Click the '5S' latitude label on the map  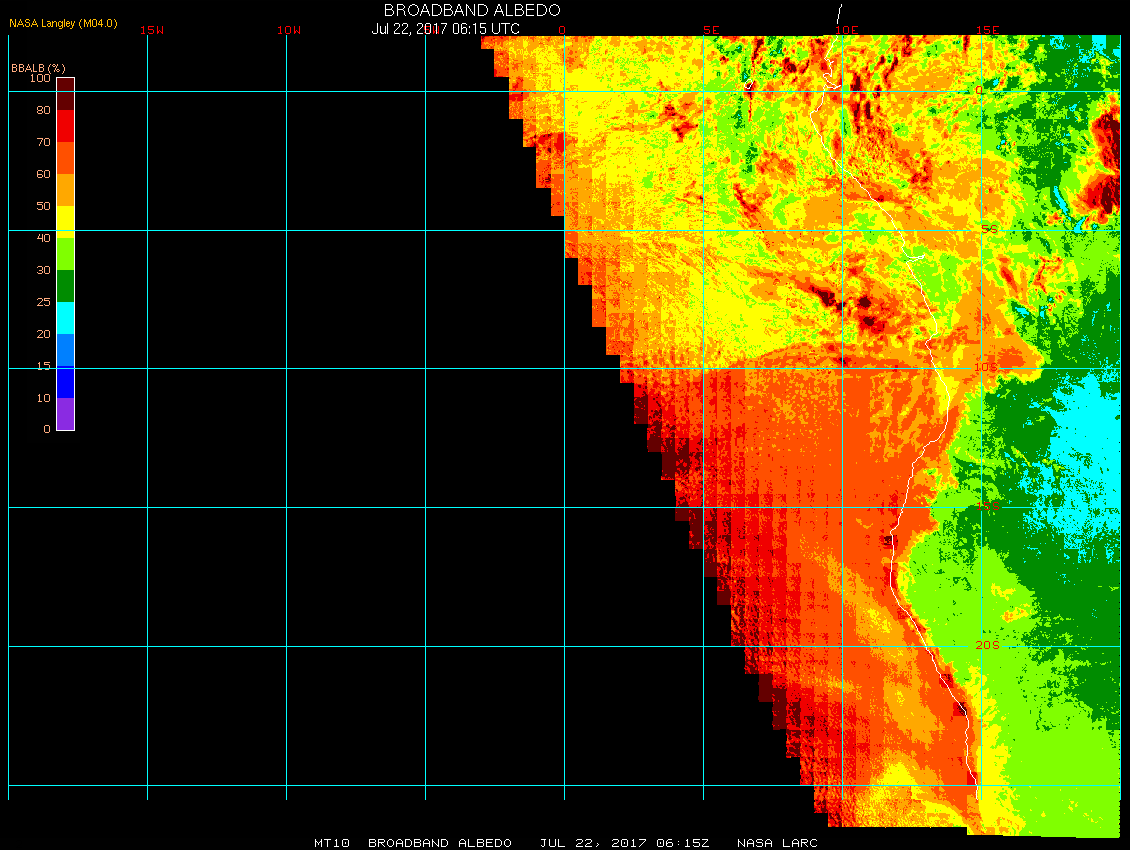(x=988, y=230)
